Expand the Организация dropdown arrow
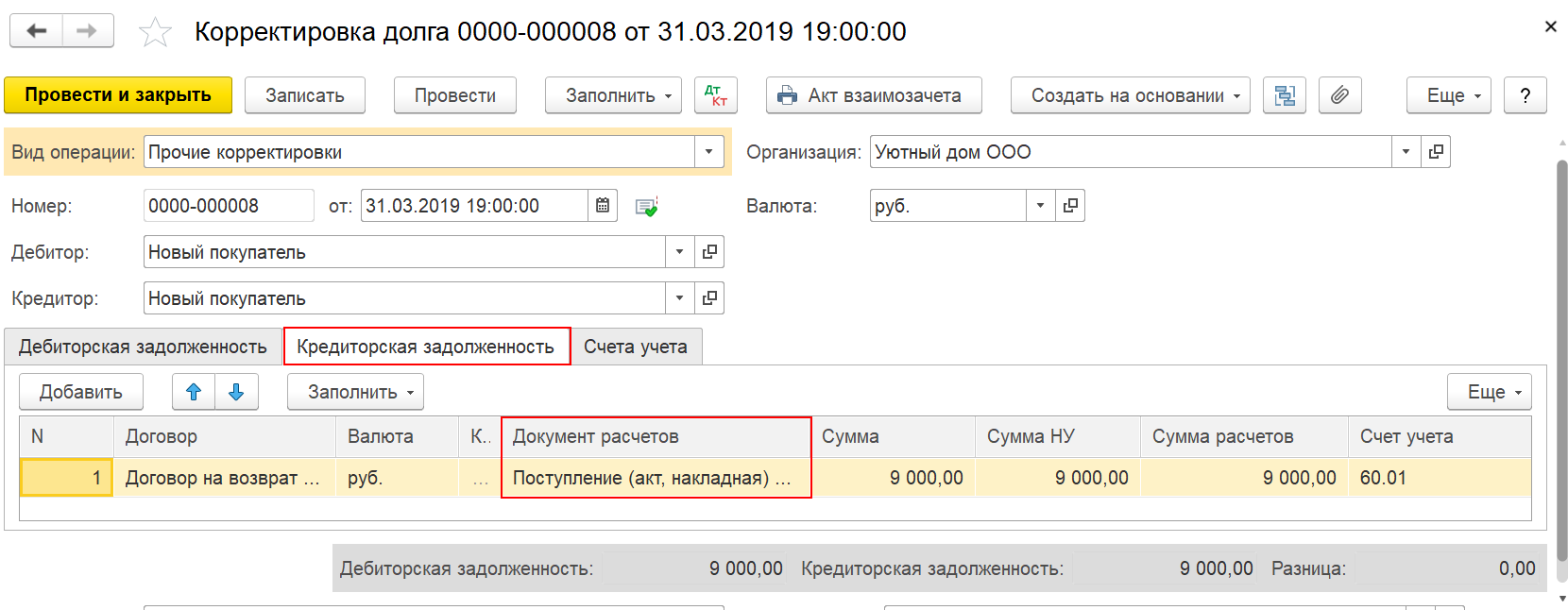Viewport: 1568px width, 610px height. pos(1406,152)
